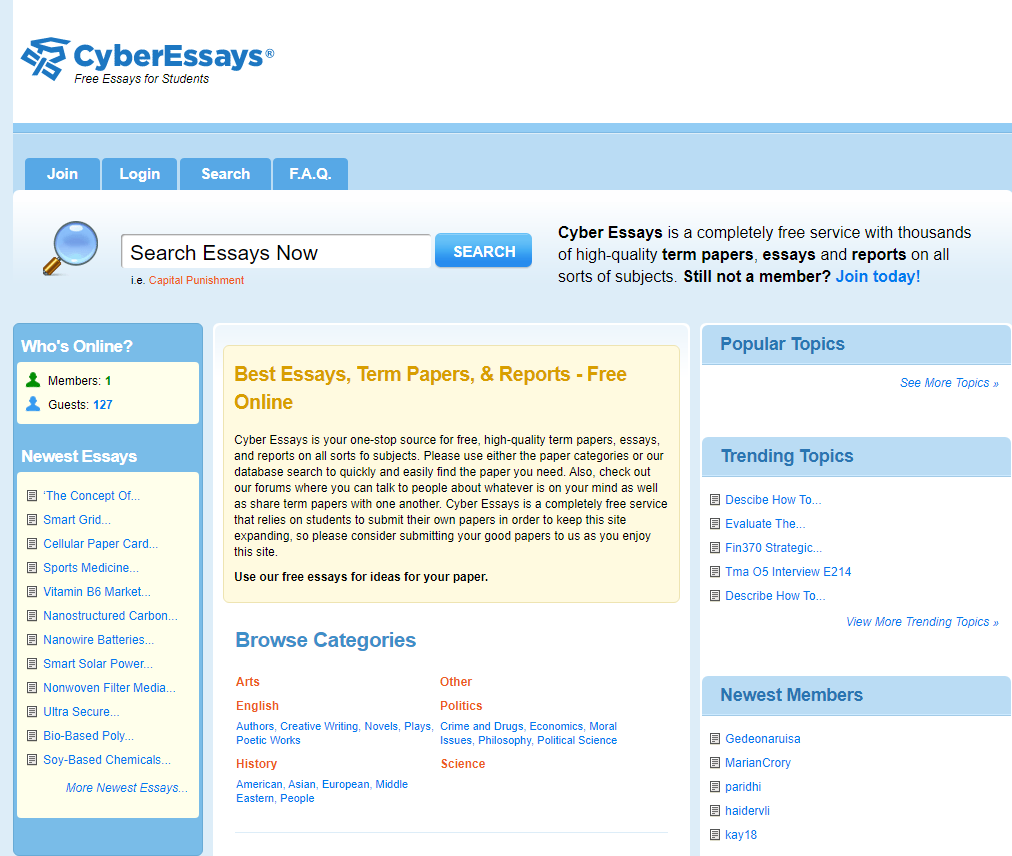Click the Join today! link

(x=878, y=276)
